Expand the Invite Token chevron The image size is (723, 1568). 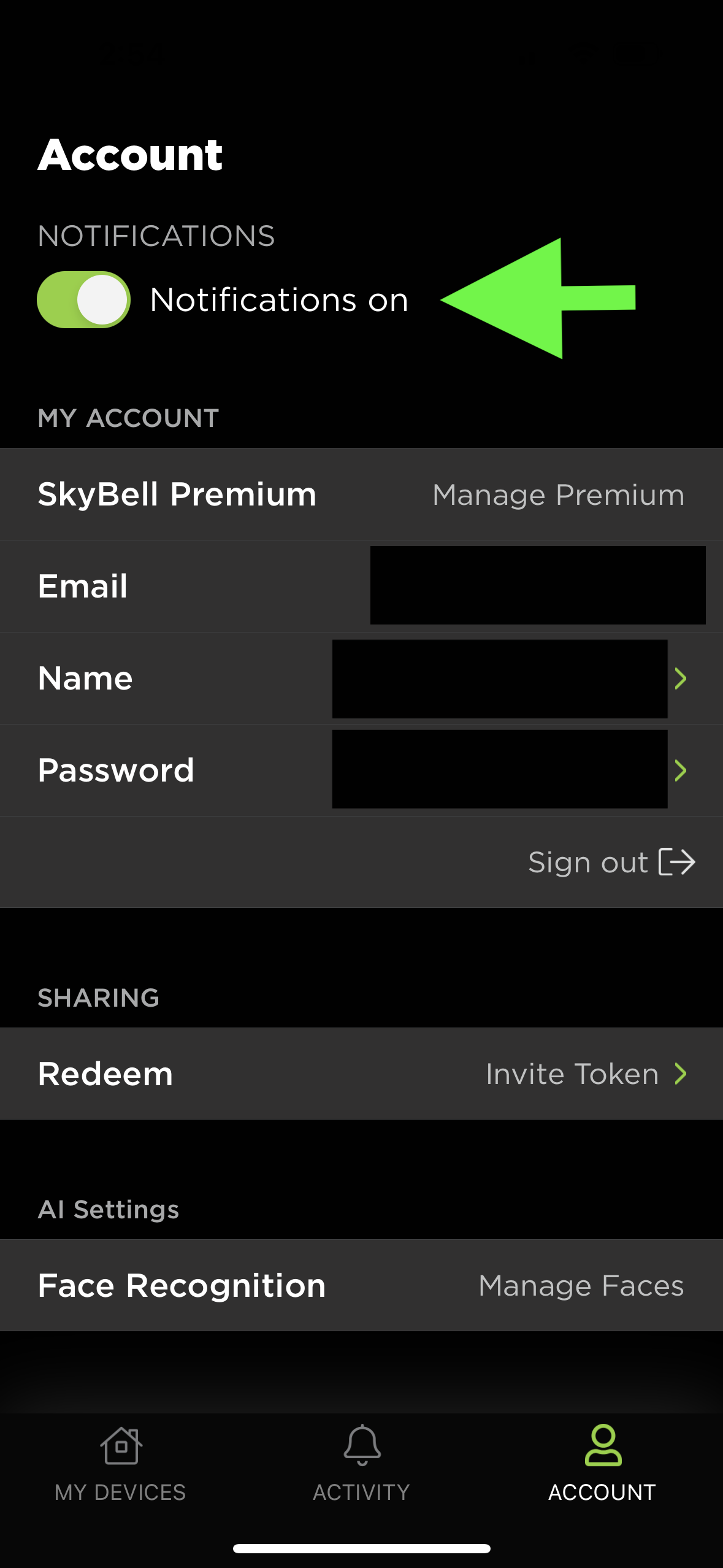(x=680, y=1074)
